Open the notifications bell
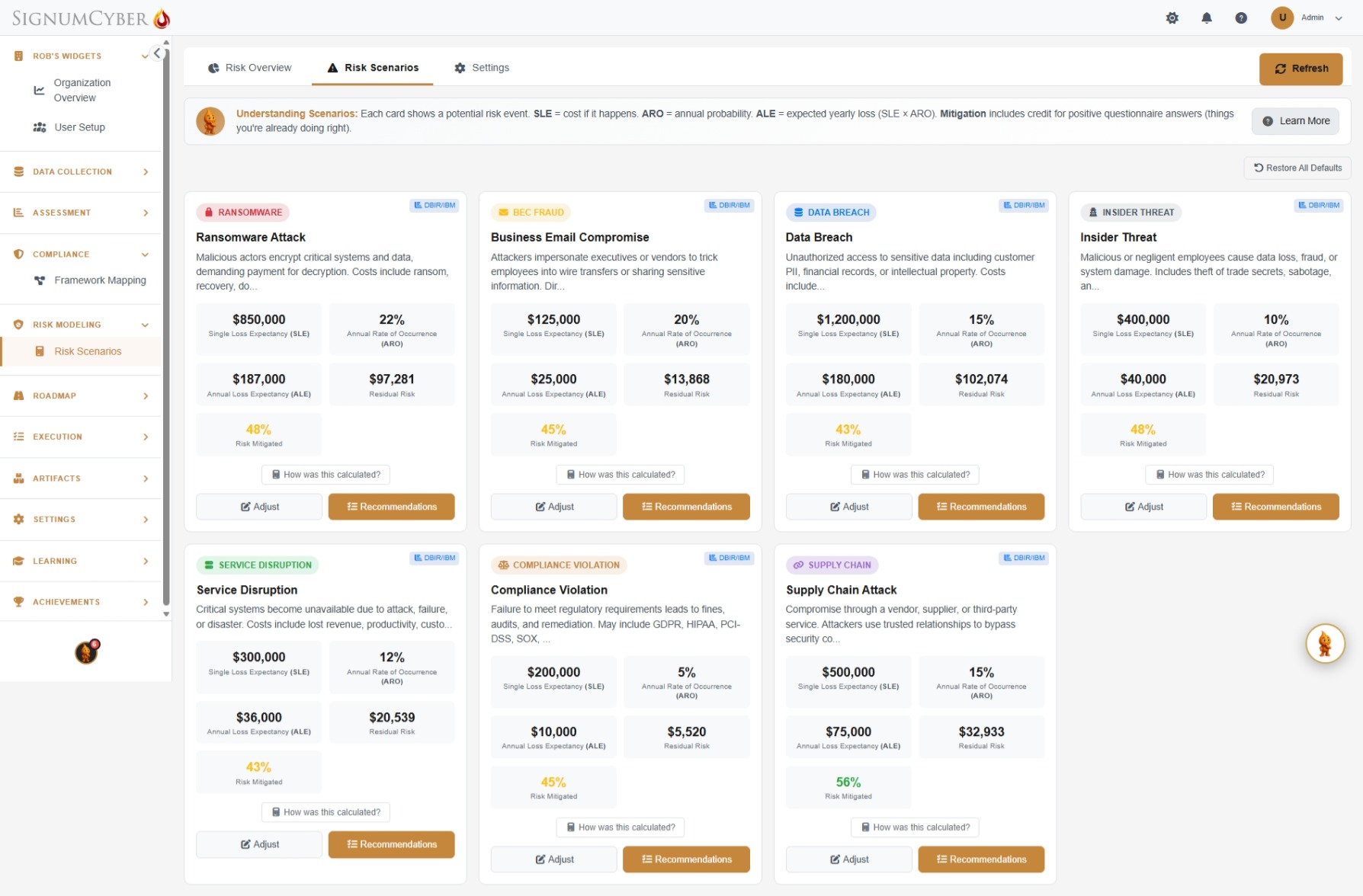Screen dimensions: 1363x896 [x=1207, y=17]
